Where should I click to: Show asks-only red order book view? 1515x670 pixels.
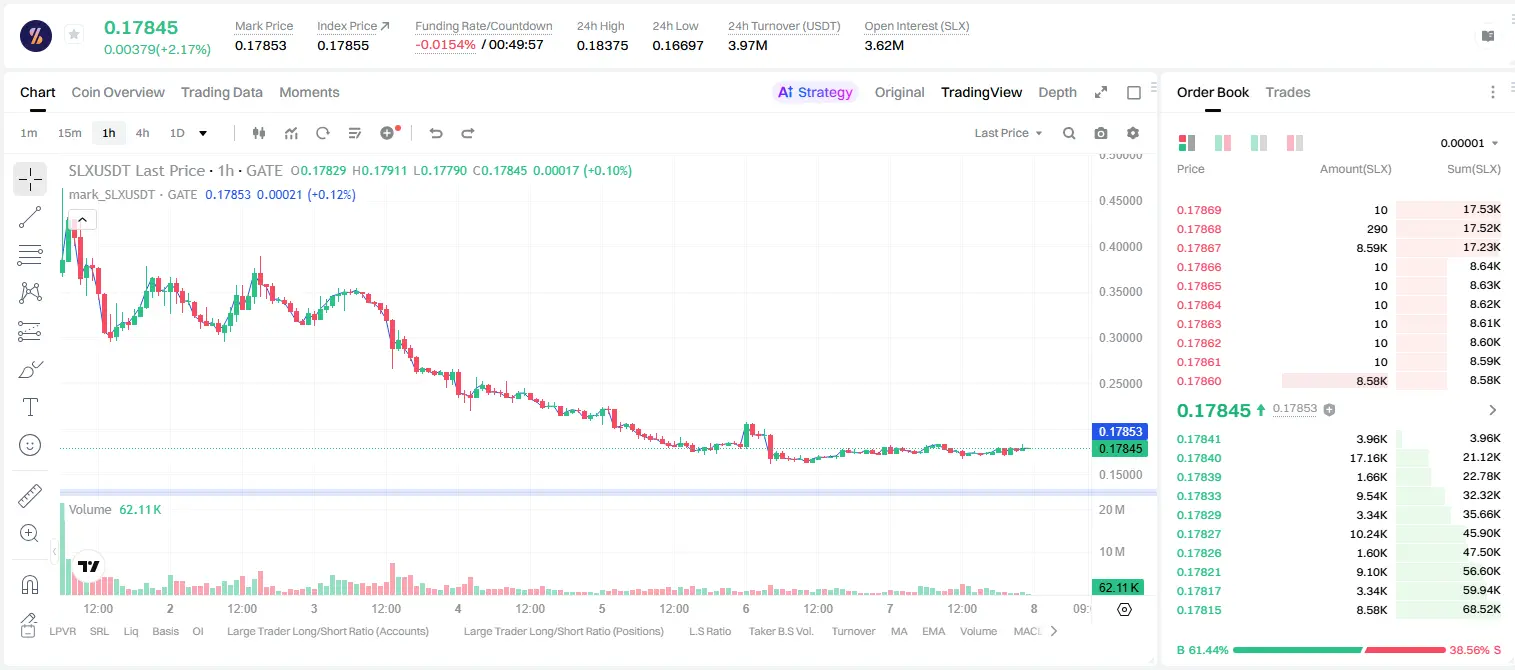(x=1295, y=143)
